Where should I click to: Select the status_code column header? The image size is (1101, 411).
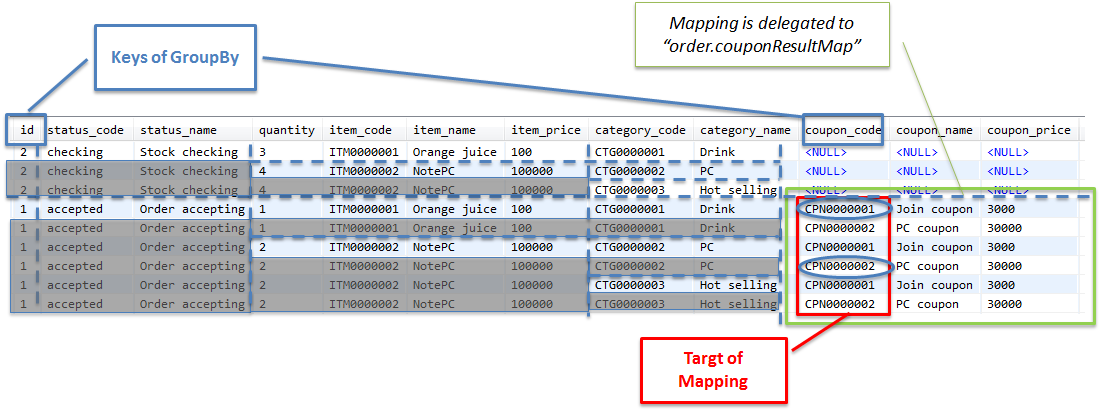click(x=85, y=130)
